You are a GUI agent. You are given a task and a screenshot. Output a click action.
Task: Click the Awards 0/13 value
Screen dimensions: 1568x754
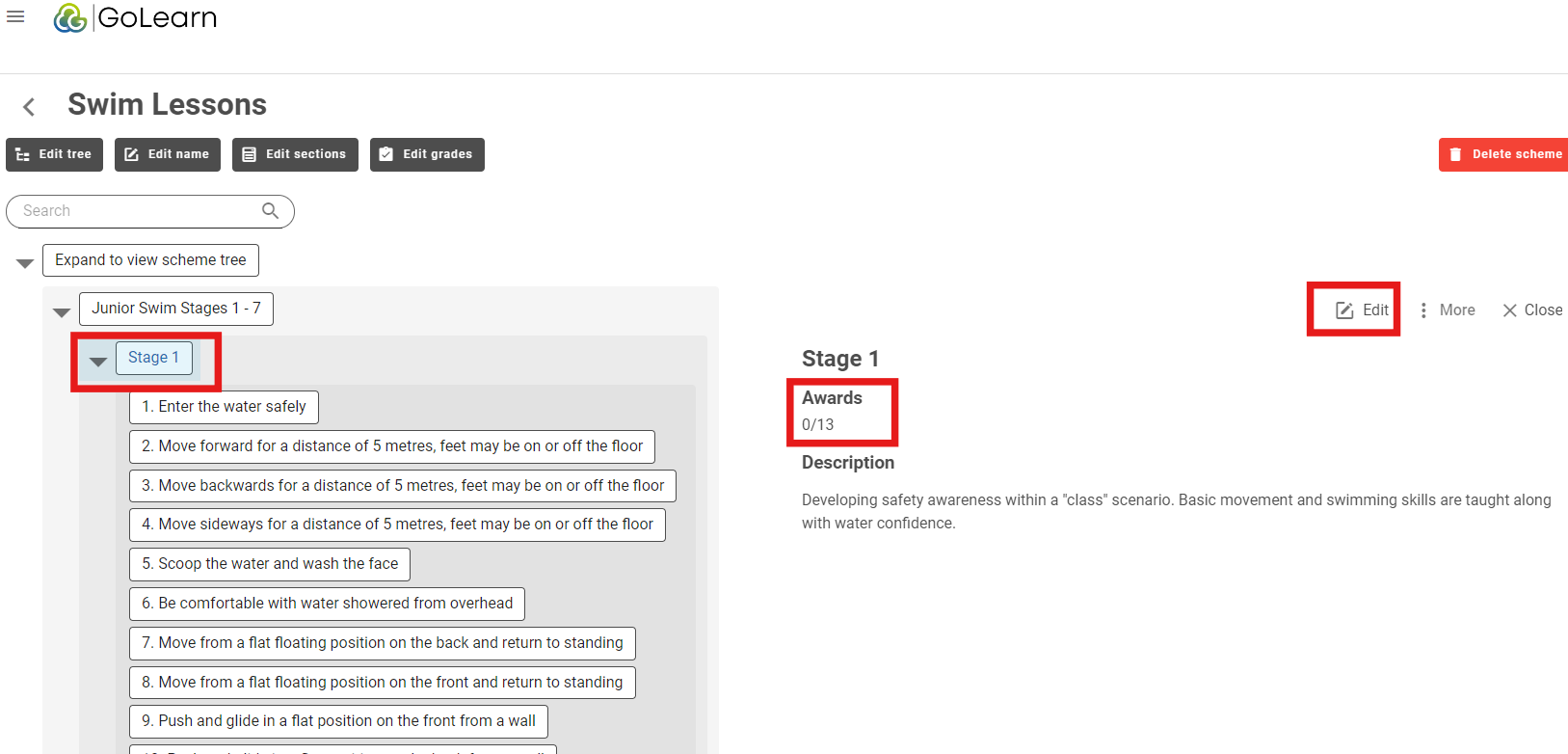pos(818,424)
